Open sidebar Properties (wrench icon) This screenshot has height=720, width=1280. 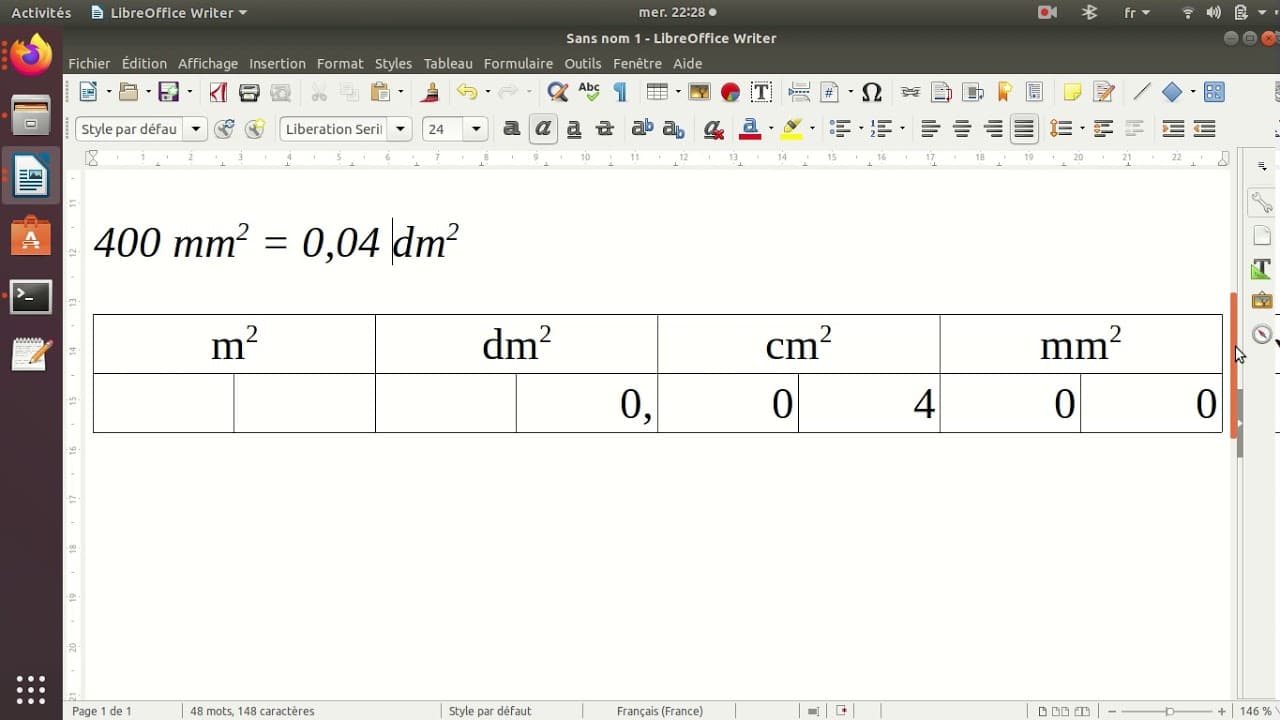tap(1261, 203)
